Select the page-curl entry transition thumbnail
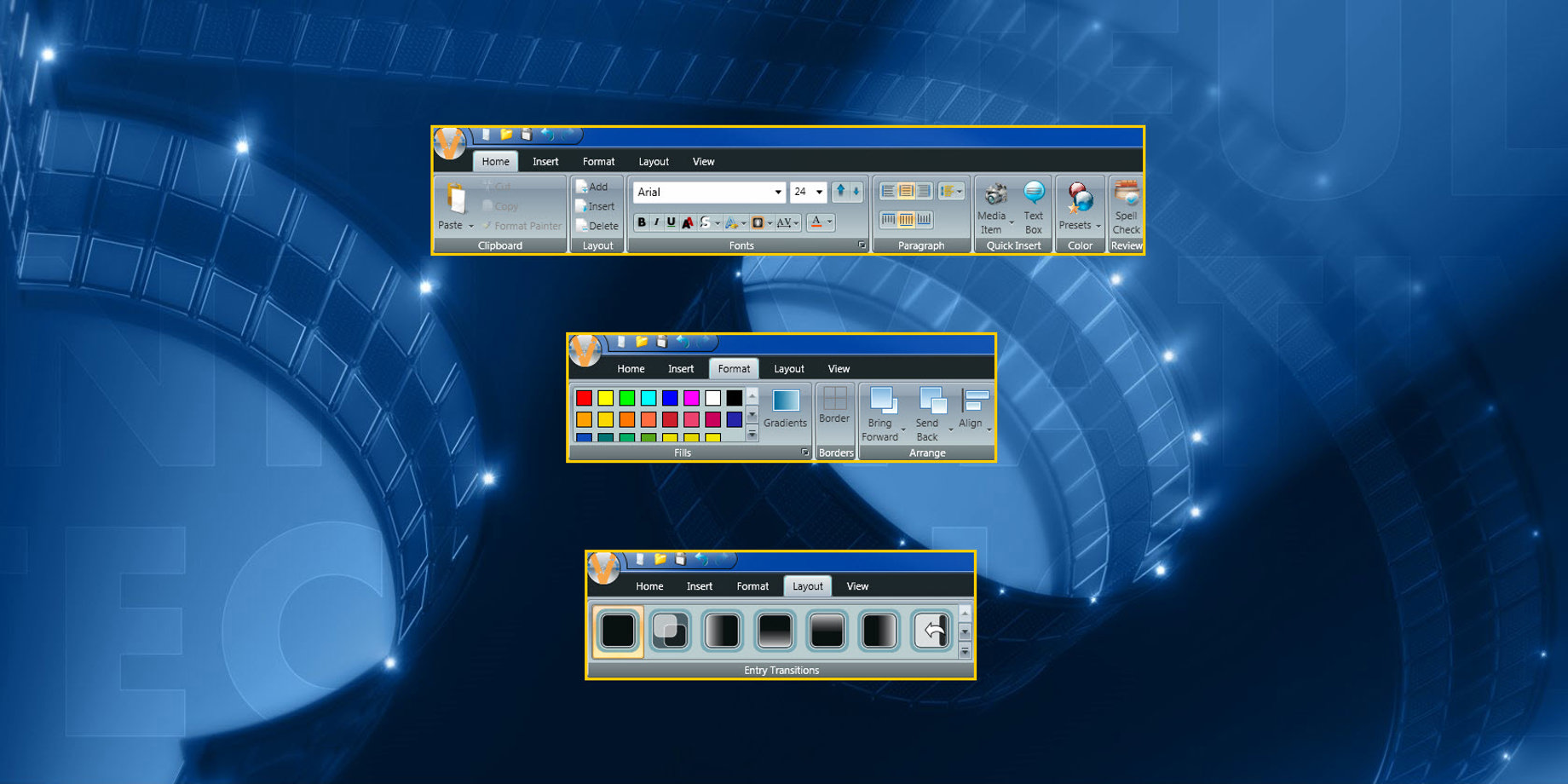Screen dimensions: 1568x784 931,631
